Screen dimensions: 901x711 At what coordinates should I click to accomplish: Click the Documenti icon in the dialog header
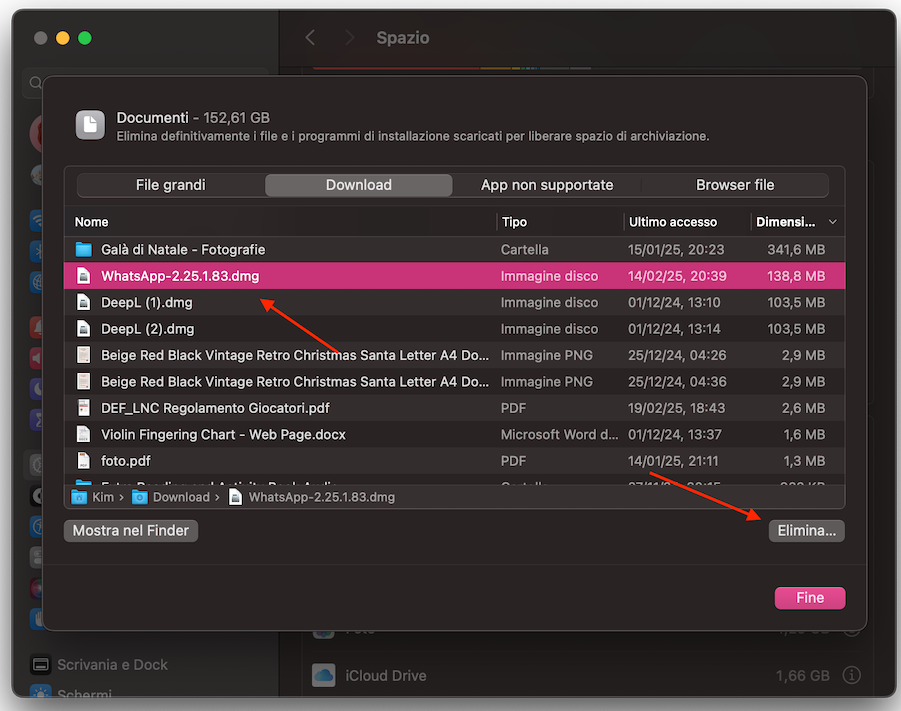pos(91,125)
